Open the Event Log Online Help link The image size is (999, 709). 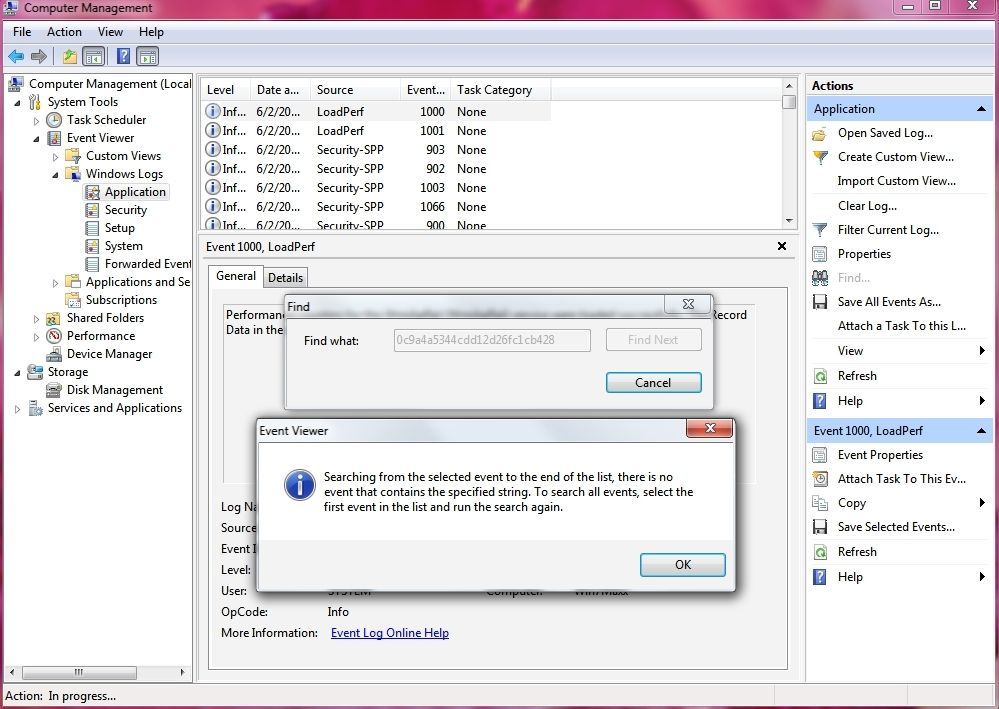[x=390, y=633]
